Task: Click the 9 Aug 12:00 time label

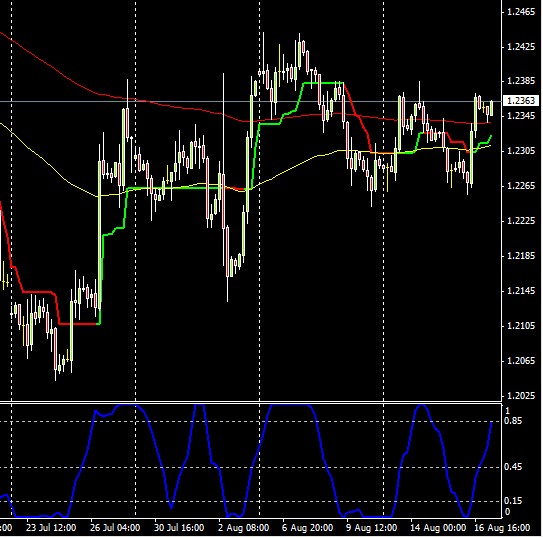Action: point(372,528)
